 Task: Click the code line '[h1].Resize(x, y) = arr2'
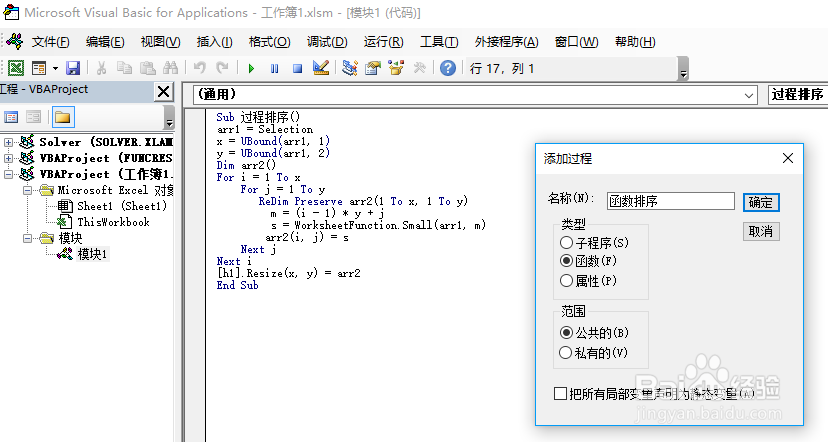[289, 273]
